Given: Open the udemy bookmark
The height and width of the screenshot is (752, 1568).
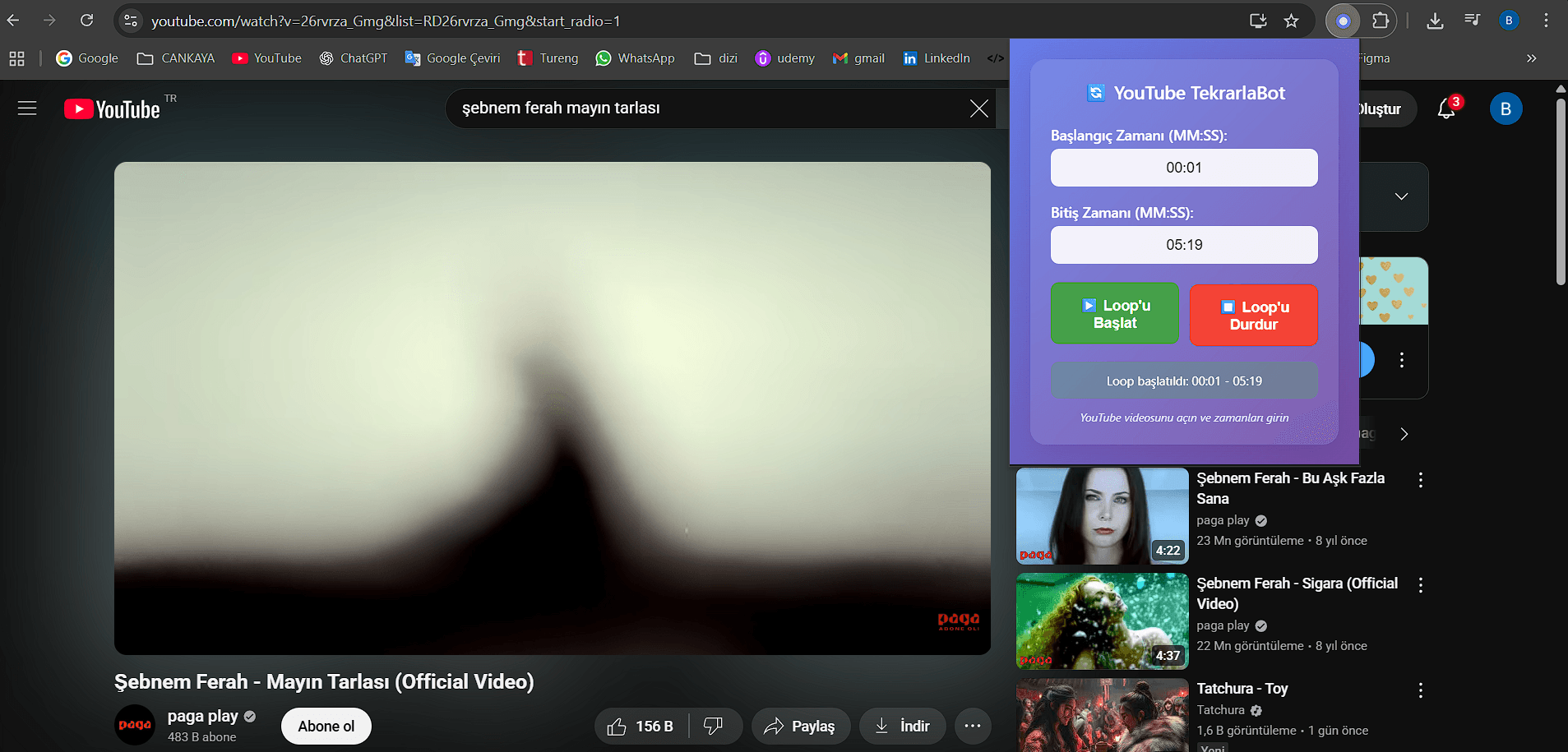Looking at the screenshot, I should pyautogui.click(x=785, y=58).
